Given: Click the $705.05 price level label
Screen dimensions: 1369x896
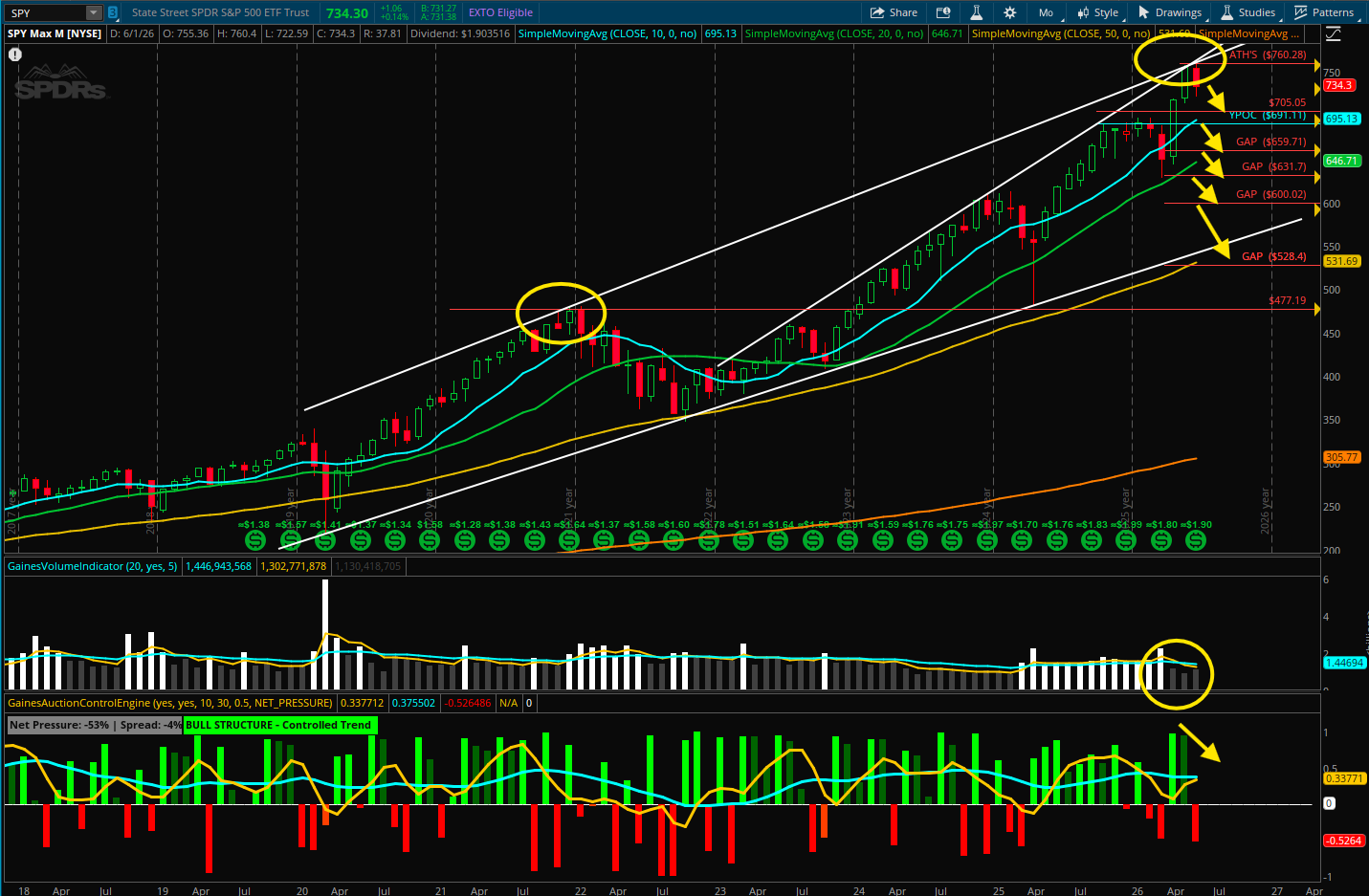Looking at the screenshot, I should click(x=1288, y=102).
